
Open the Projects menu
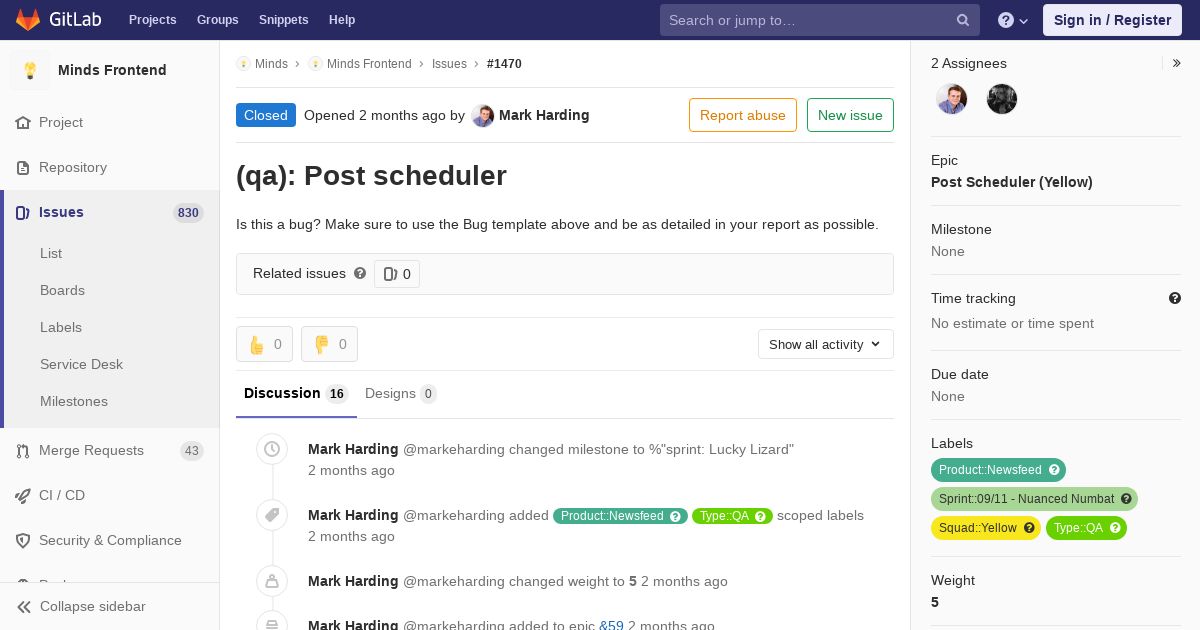152,20
